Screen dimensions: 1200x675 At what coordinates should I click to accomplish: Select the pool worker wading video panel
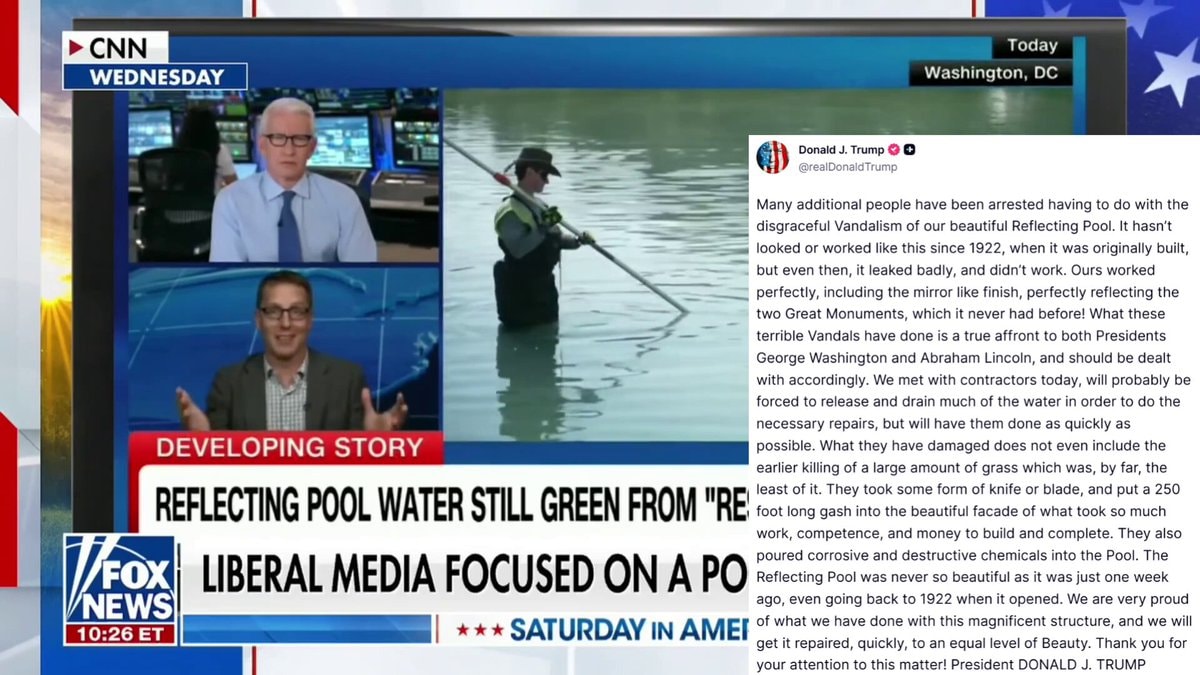click(x=596, y=265)
